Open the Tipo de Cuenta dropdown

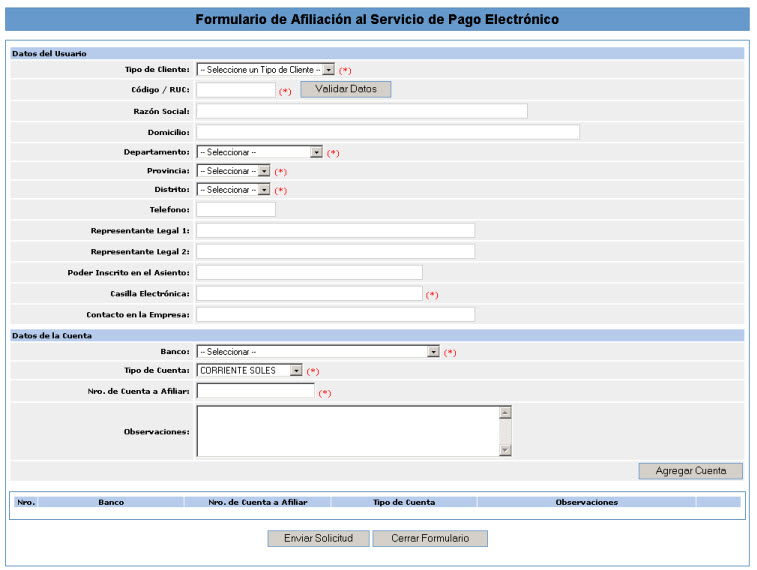249,371
